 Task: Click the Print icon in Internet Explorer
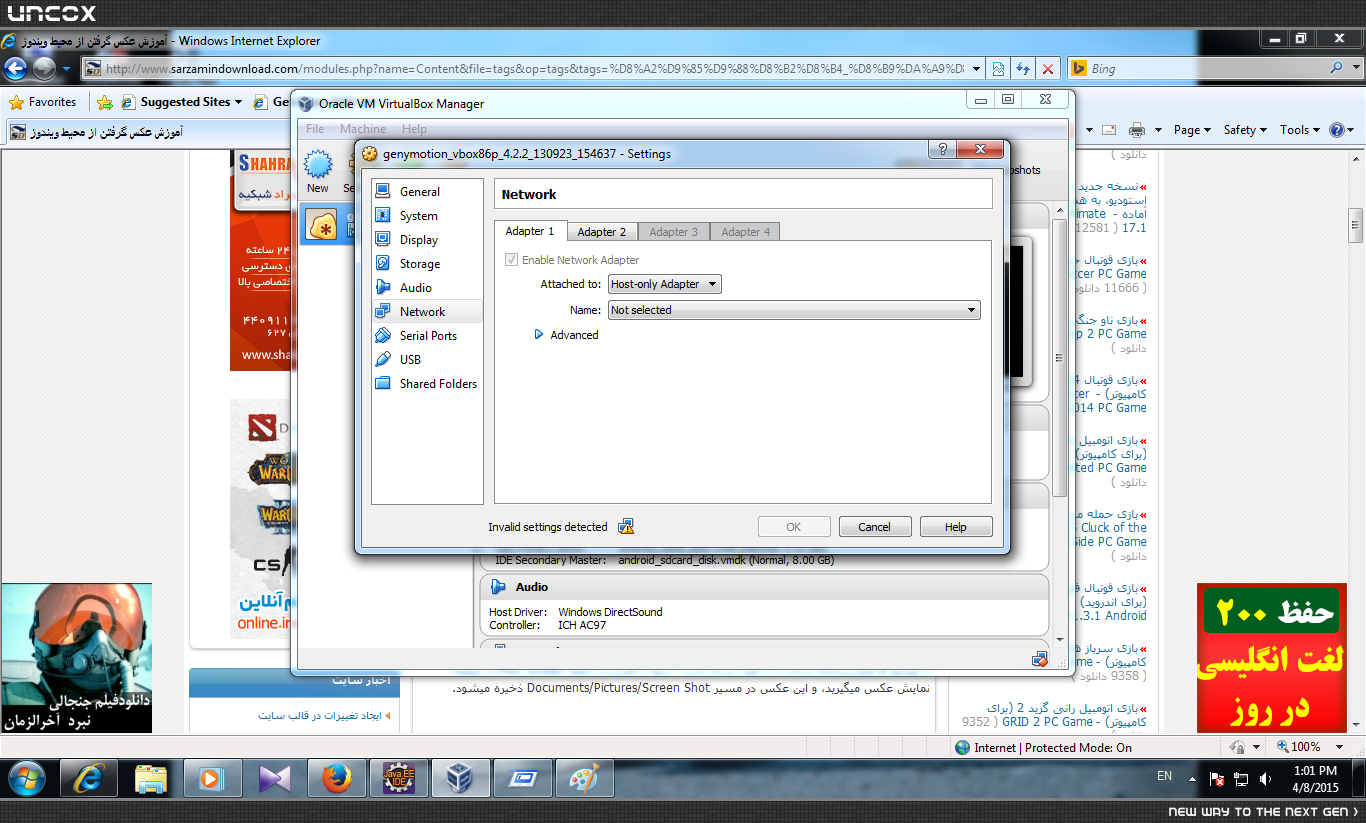pos(1136,130)
